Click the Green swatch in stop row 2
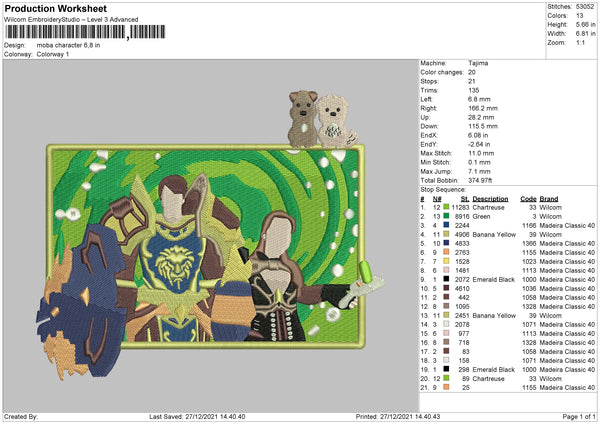The height and width of the screenshot is (424, 600). point(446,216)
